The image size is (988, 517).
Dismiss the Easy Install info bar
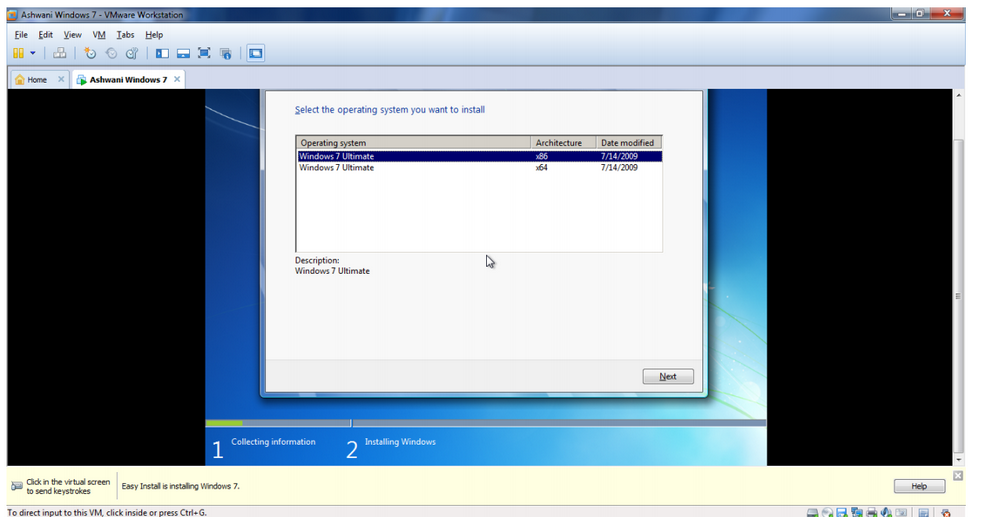pyautogui.click(x=958, y=475)
